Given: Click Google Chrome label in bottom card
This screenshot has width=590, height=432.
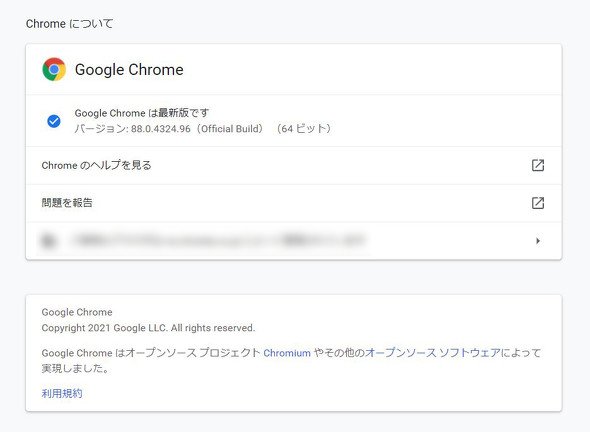Looking at the screenshot, I should [x=77, y=312].
